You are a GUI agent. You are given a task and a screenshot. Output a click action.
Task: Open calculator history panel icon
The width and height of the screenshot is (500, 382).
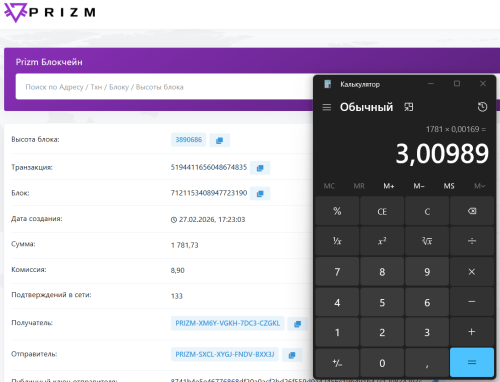click(x=482, y=107)
